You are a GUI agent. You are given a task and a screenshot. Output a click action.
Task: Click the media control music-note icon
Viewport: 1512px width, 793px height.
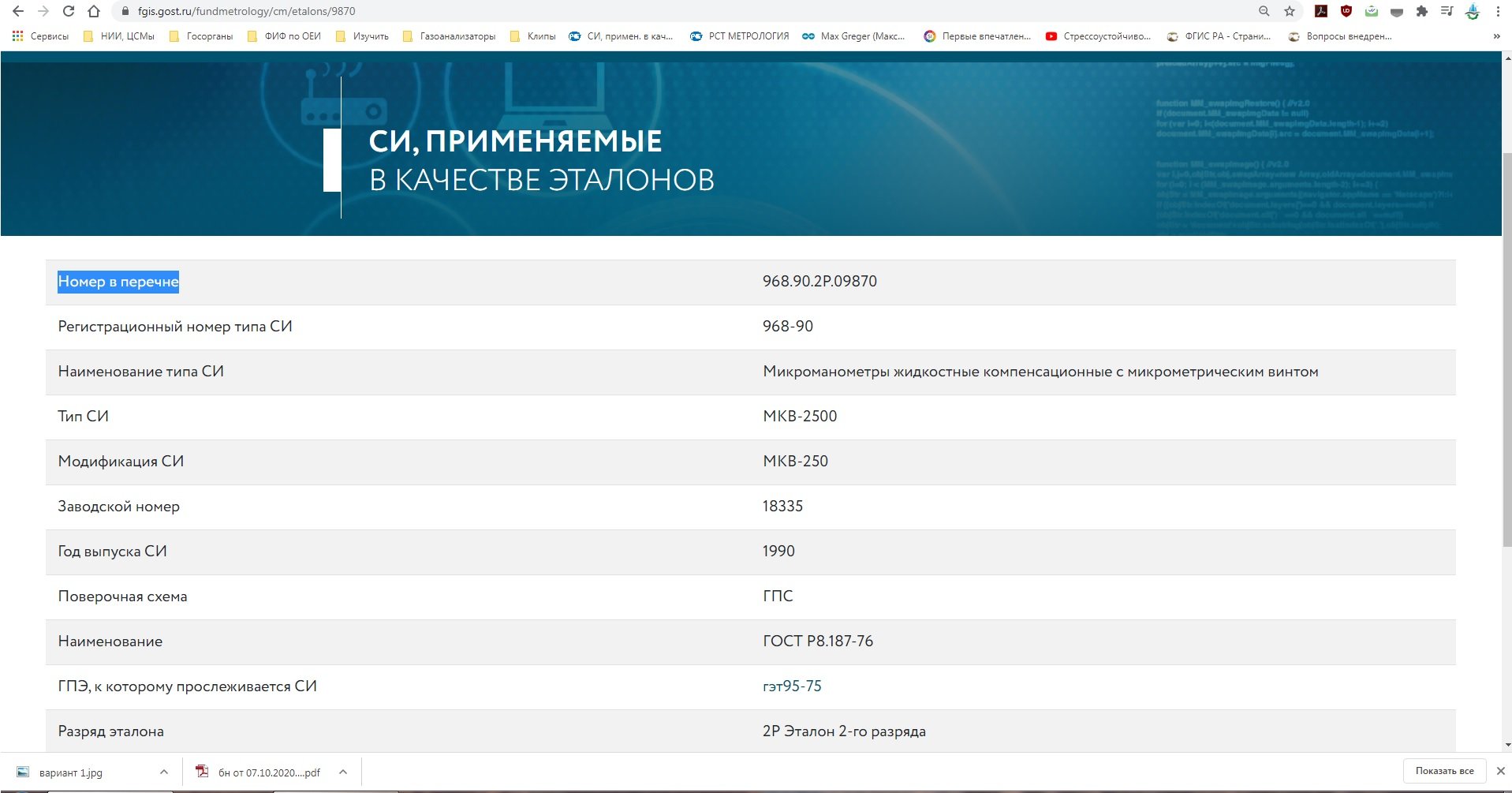[x=1447, y=11]
